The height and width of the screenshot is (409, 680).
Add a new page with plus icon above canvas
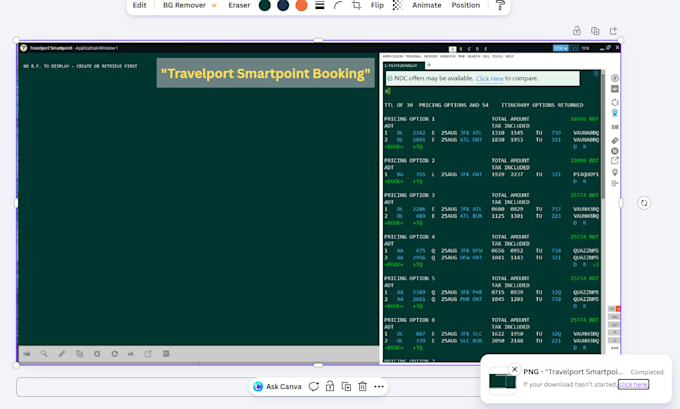(x=613, y=31)
